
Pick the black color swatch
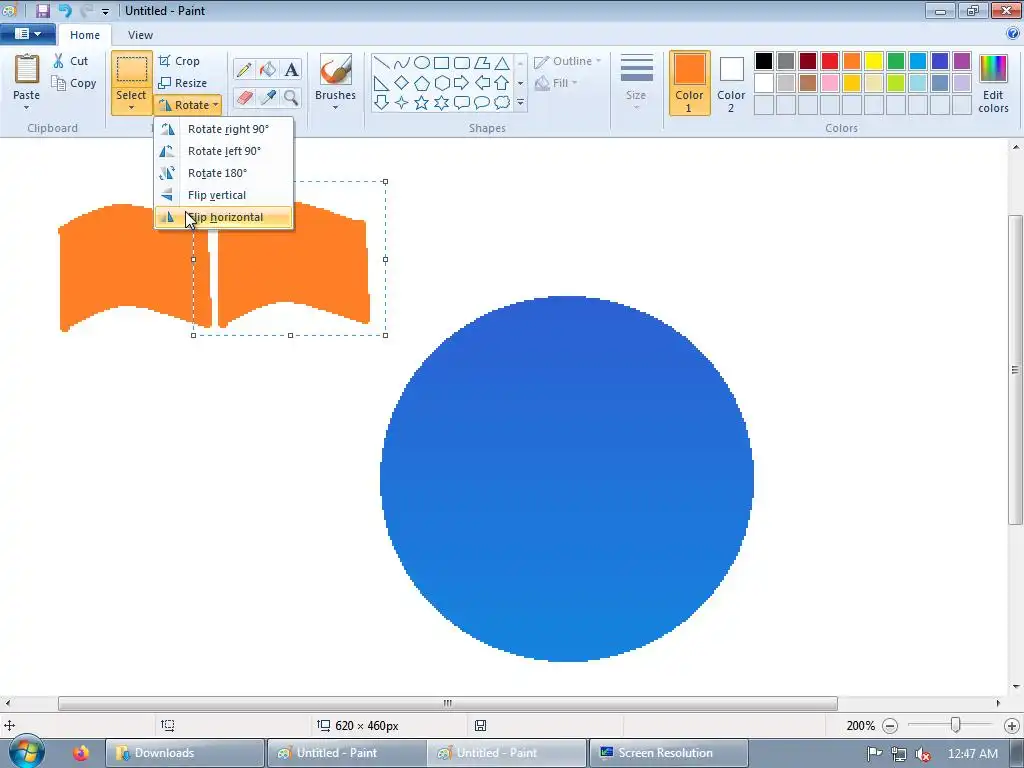[x=764, y=61]
